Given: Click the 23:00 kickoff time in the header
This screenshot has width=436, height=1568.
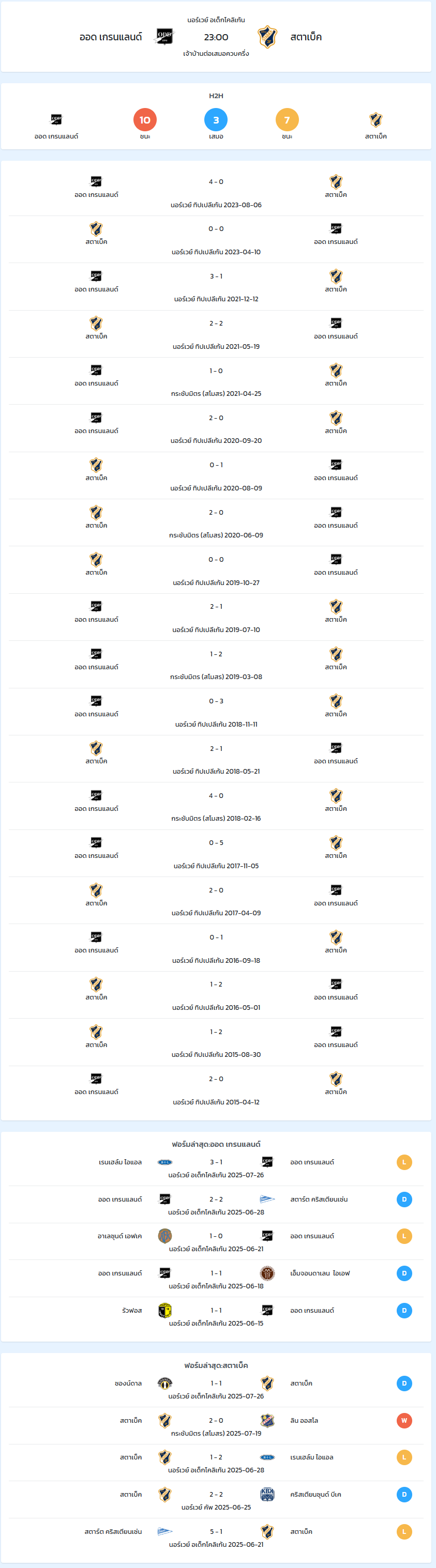Looking at the screenshot, I should click(x=216, y=37).
